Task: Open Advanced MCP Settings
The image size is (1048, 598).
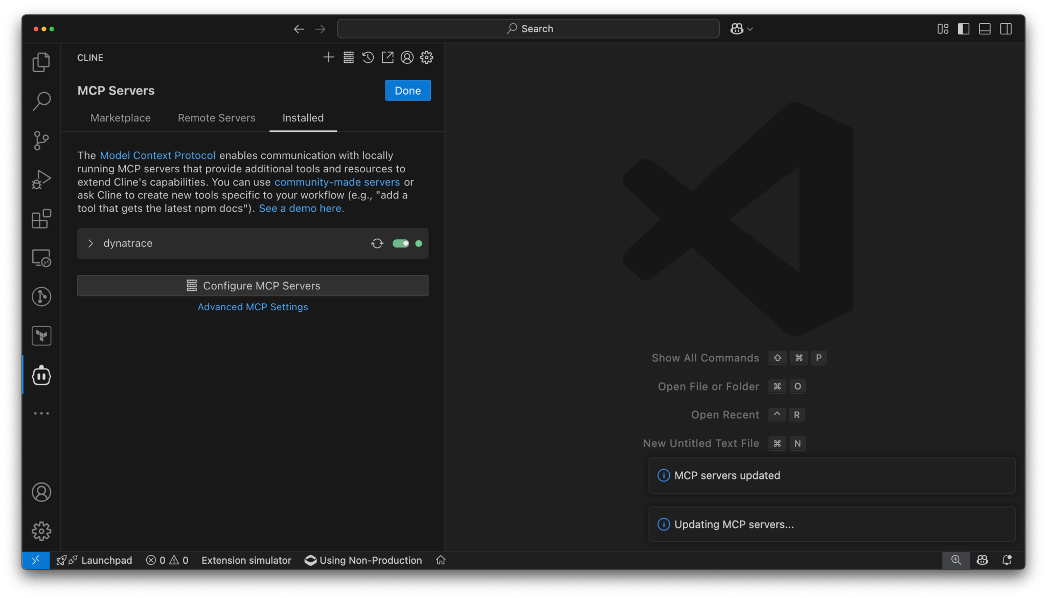Action: [x=252, y=306]
